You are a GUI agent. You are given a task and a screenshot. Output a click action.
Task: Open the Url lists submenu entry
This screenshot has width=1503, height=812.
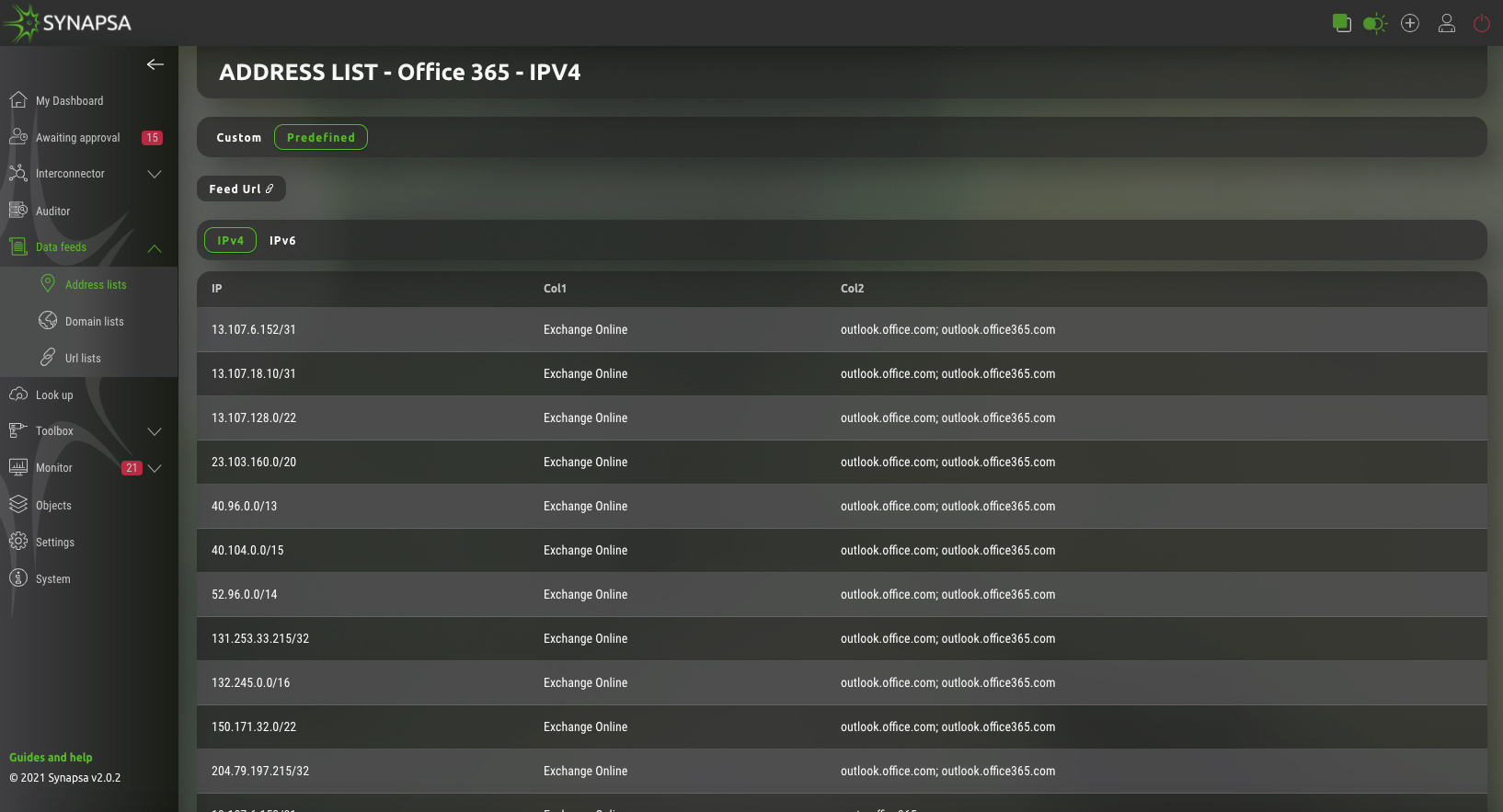(x=83, y=359)
